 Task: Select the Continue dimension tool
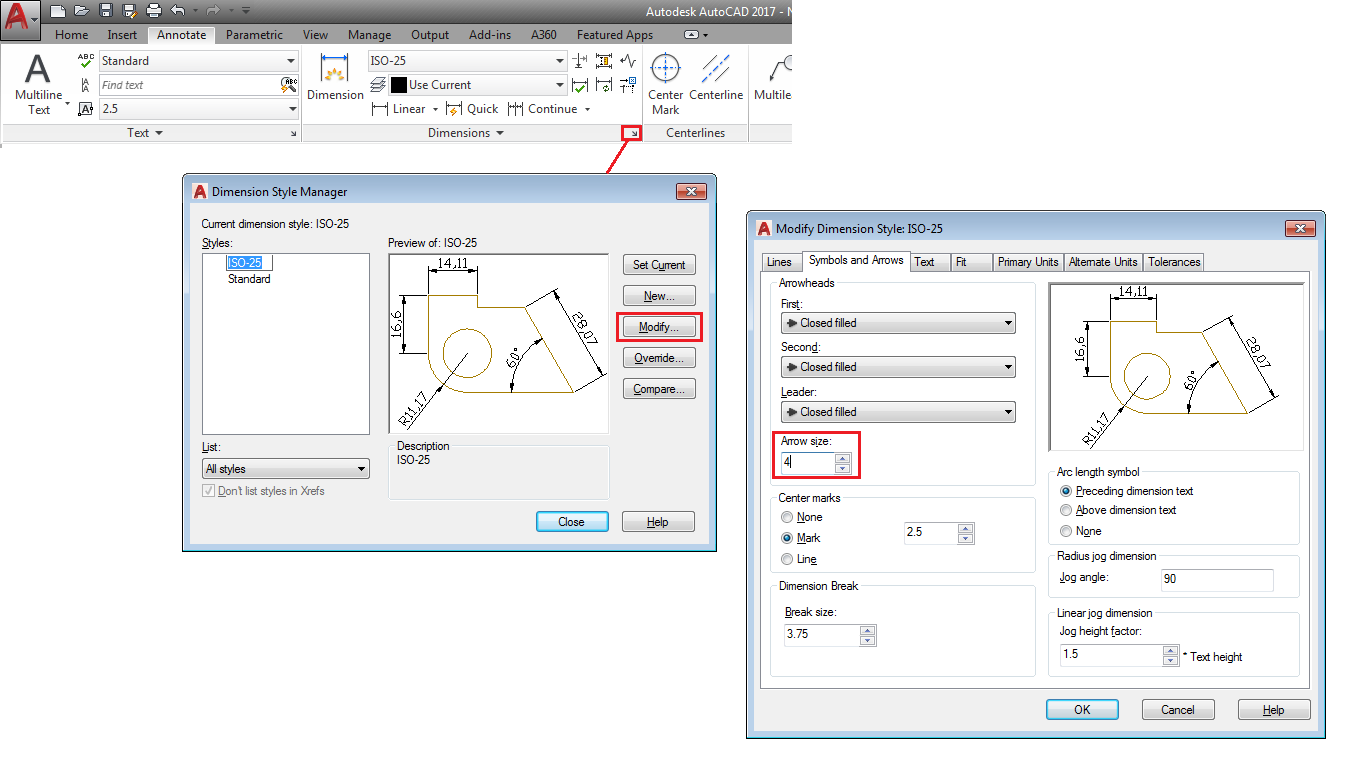pos(543,109)
